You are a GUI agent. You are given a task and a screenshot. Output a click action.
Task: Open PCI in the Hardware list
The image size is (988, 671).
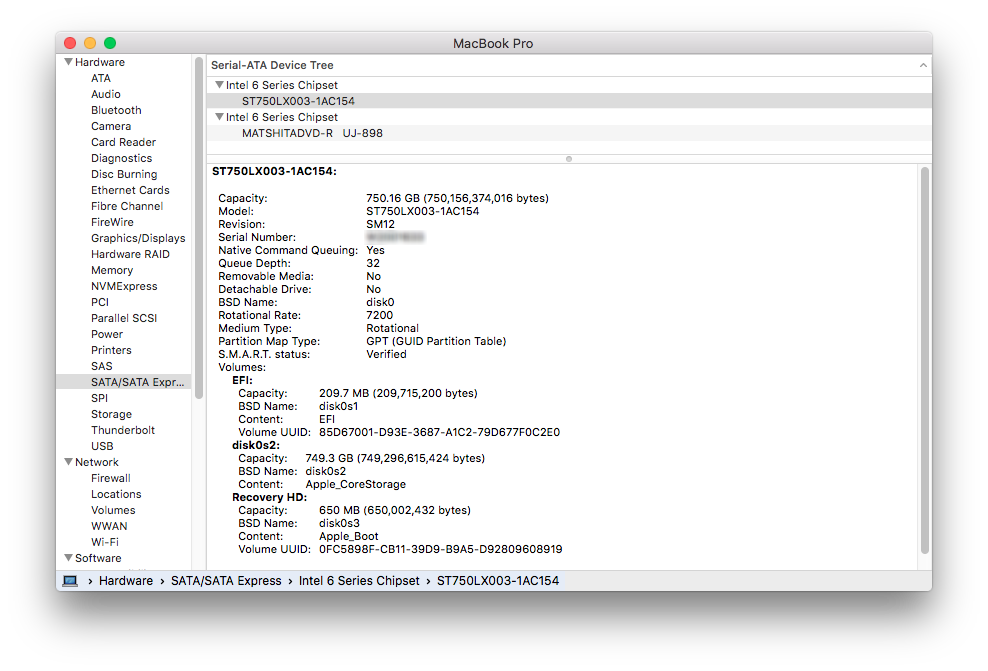click(x=100, y=302)
